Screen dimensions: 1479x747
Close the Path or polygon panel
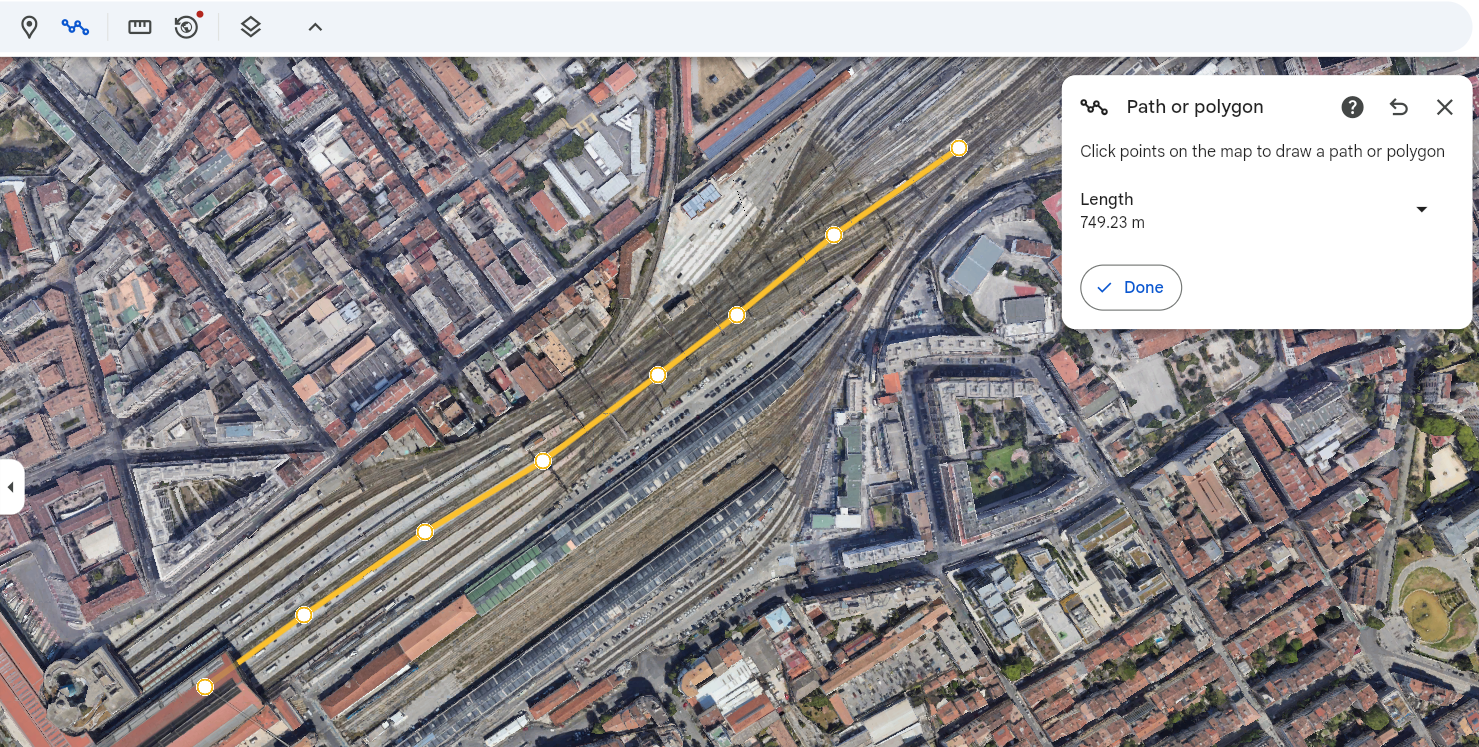[x=1444, y=107]
